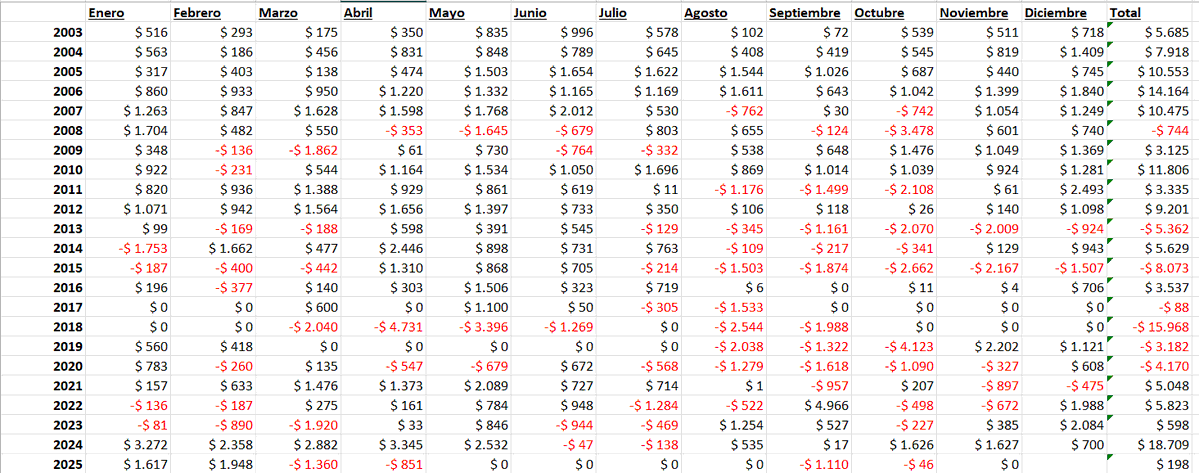Image resolution: width=1199 pixels, height=473 pixels.
Task: Select 2013 Octubre cell showing -$ 2.070
Action: 895,228
